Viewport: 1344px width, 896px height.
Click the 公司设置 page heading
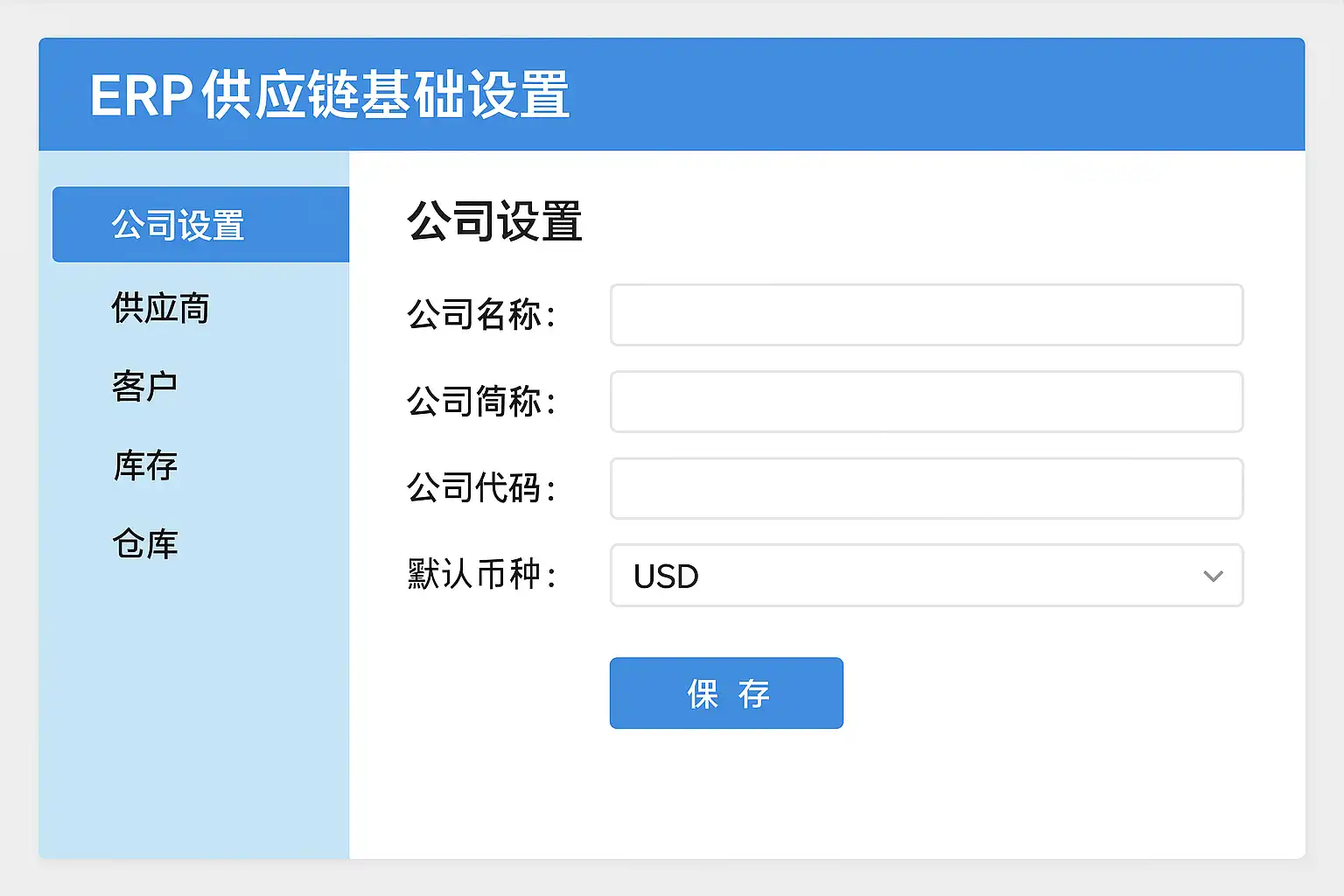pos(494,221)
